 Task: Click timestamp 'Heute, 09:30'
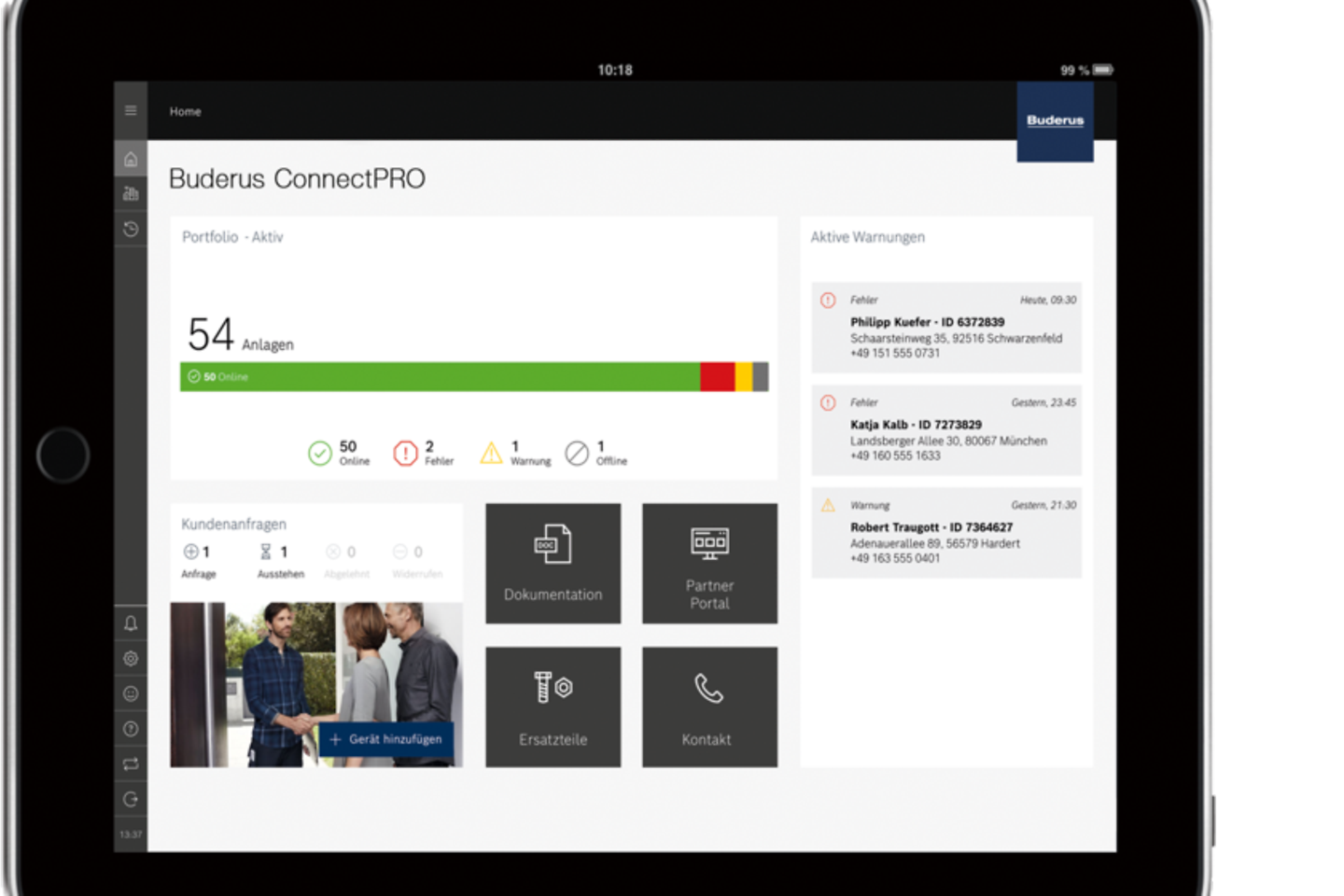pyautogui.click(x=1048, y=301)
